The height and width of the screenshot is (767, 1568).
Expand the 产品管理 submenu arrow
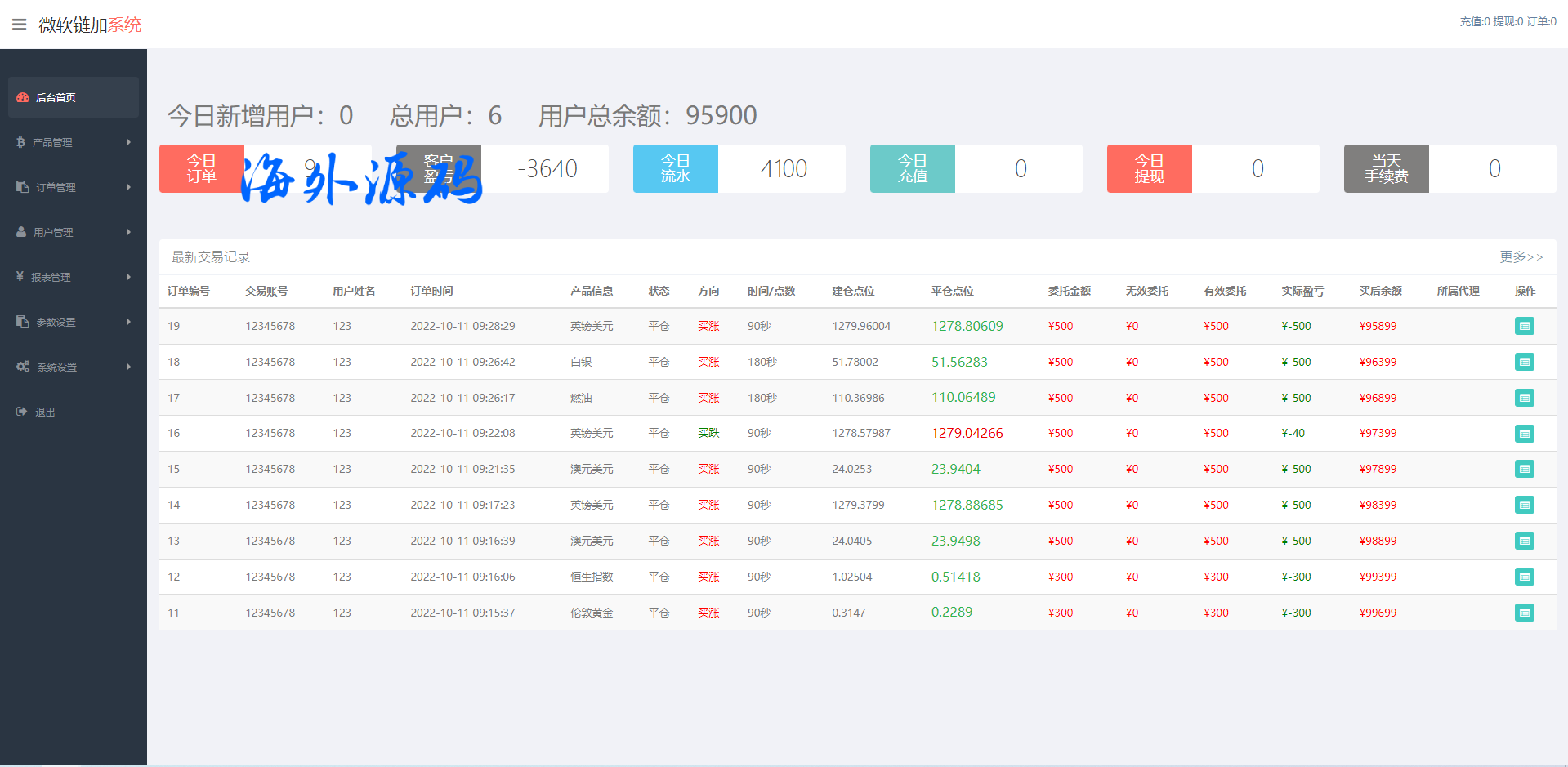(x=128, y=142)
